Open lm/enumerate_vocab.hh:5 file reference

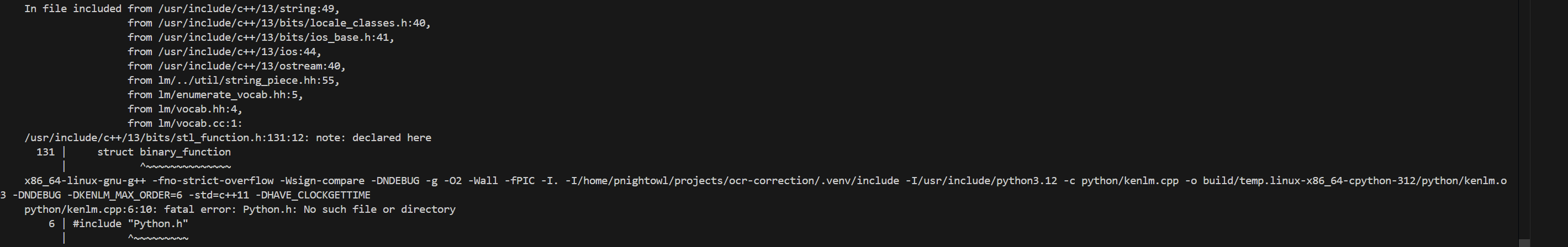point(228,94)
